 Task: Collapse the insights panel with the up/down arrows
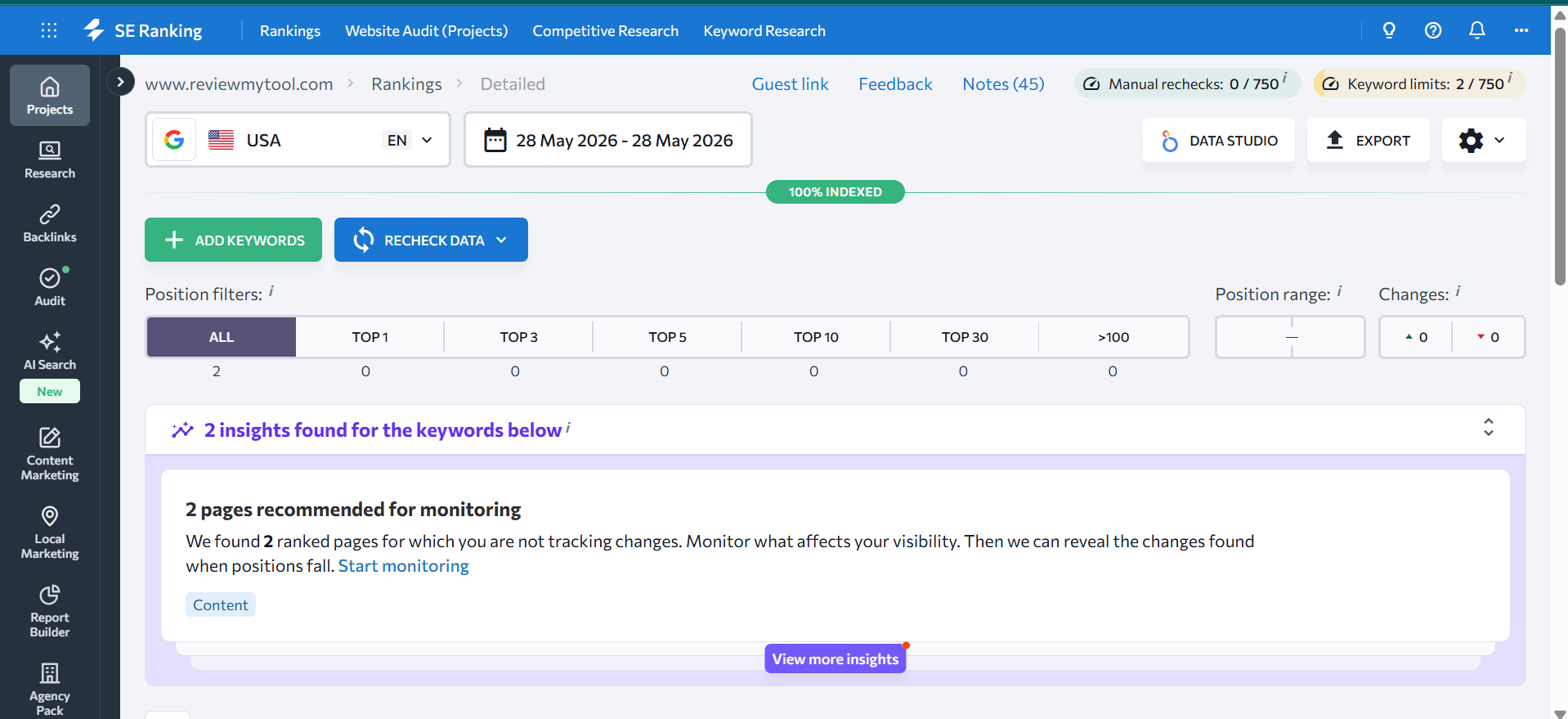pos(1489,427)
